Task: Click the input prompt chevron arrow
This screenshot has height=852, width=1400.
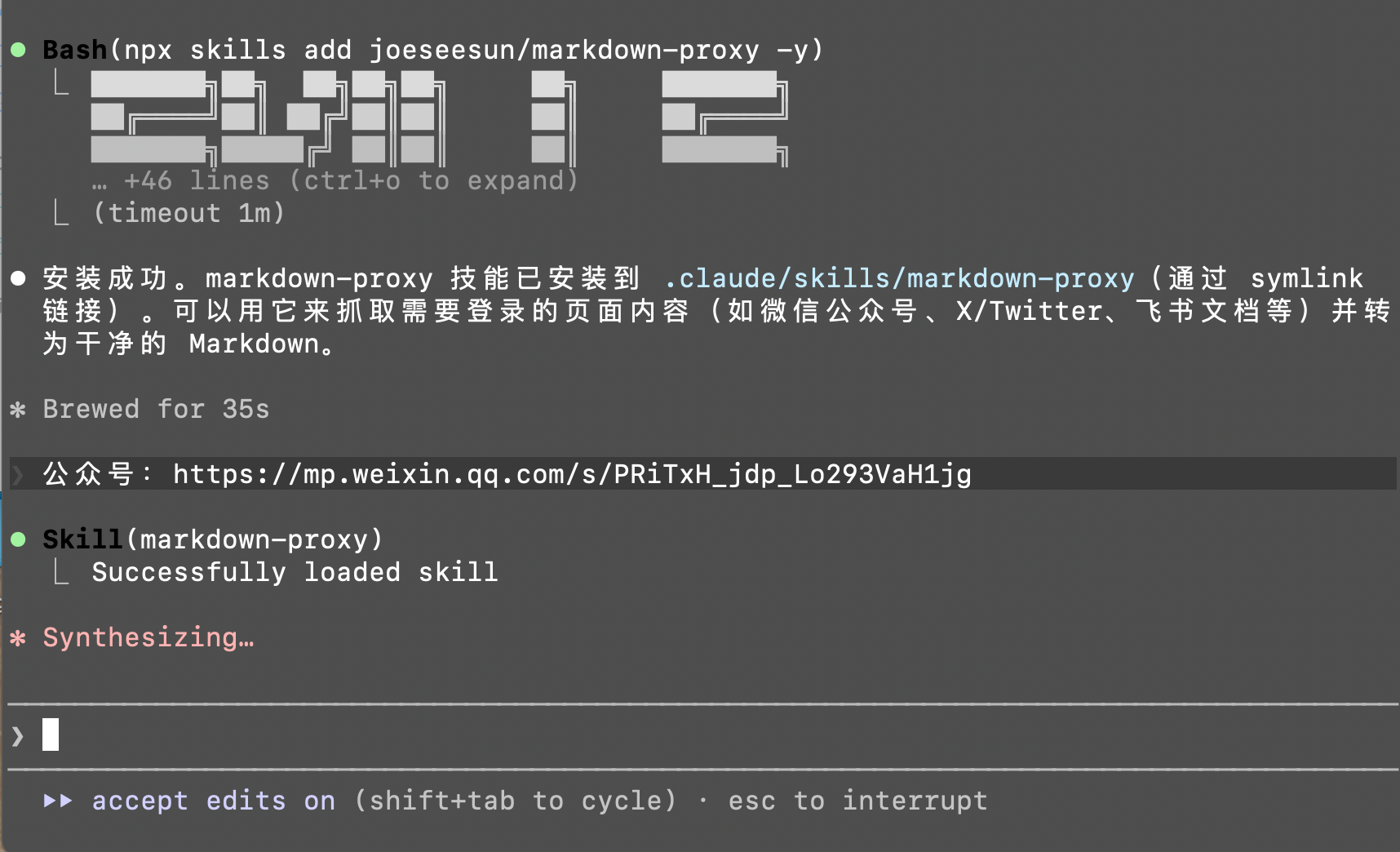Action: coord(18,736)
